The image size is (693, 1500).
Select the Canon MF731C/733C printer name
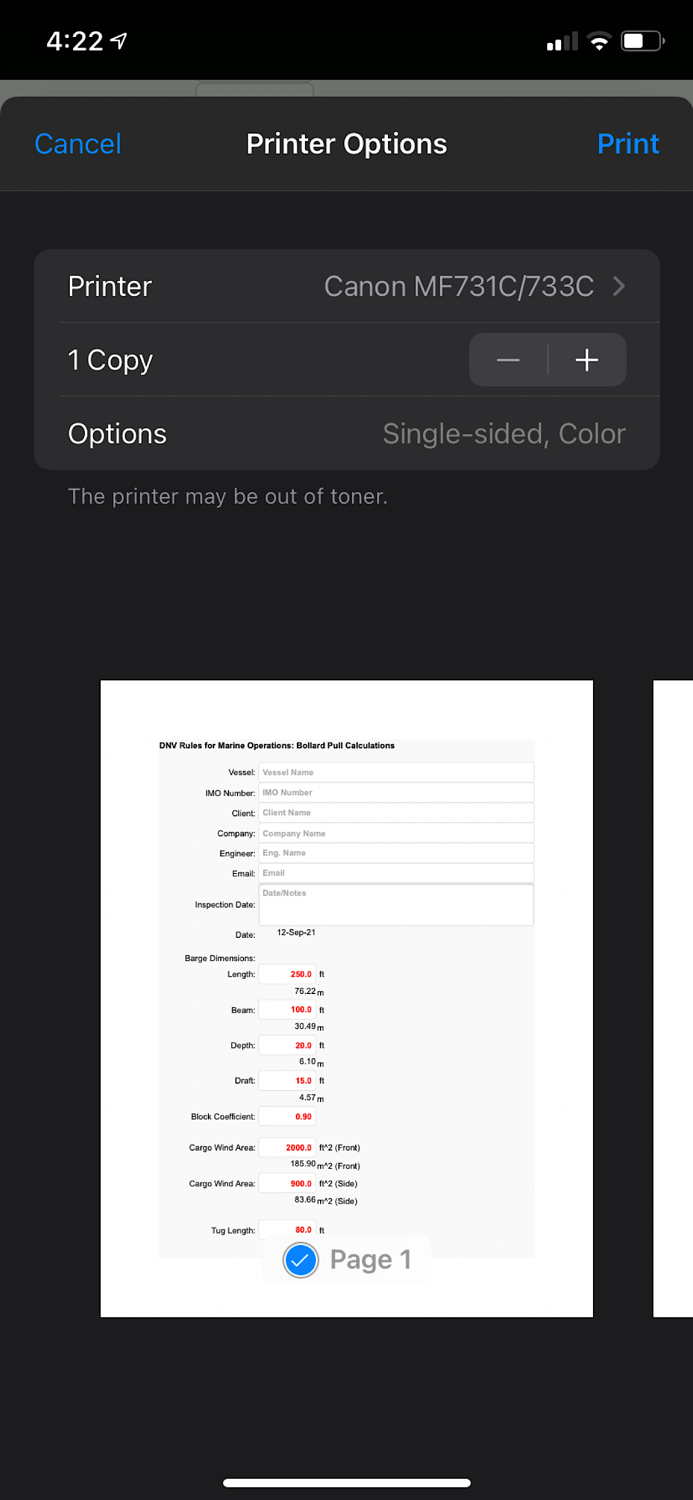[x=458, y=287]
